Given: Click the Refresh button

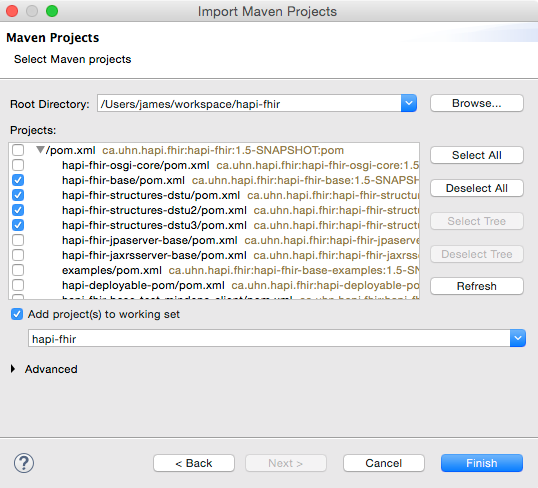Looking at the screenshot, I should [477, 286].
